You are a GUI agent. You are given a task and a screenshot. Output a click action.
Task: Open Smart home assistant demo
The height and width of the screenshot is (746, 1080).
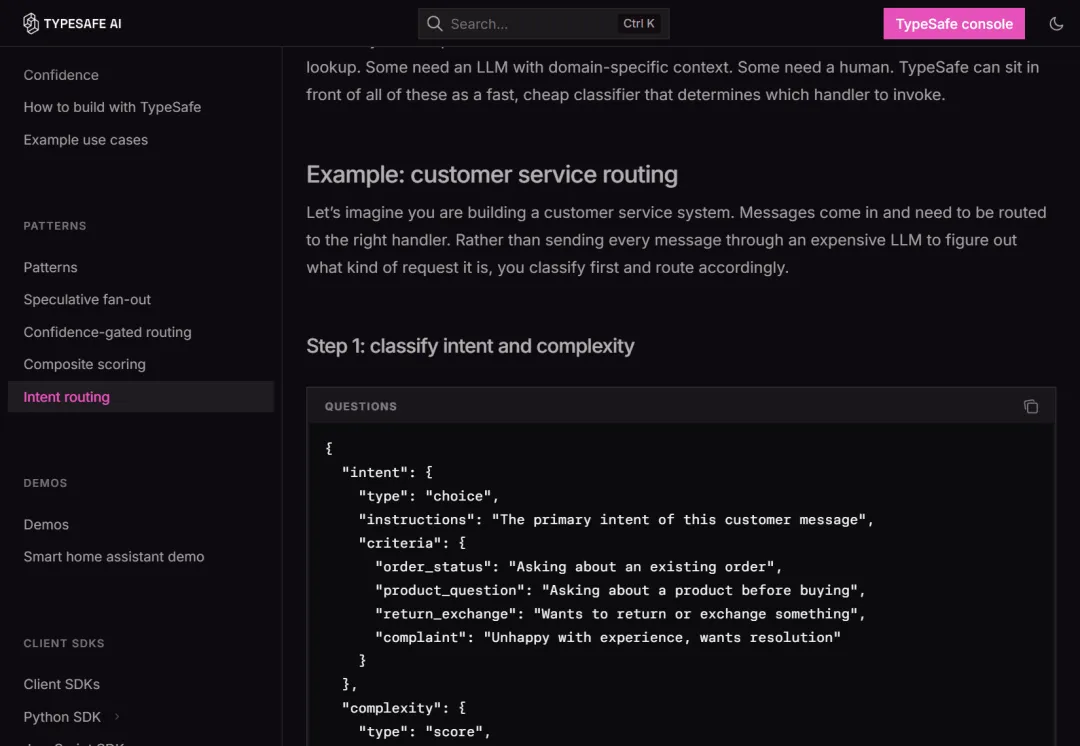(x=114, y=557)
